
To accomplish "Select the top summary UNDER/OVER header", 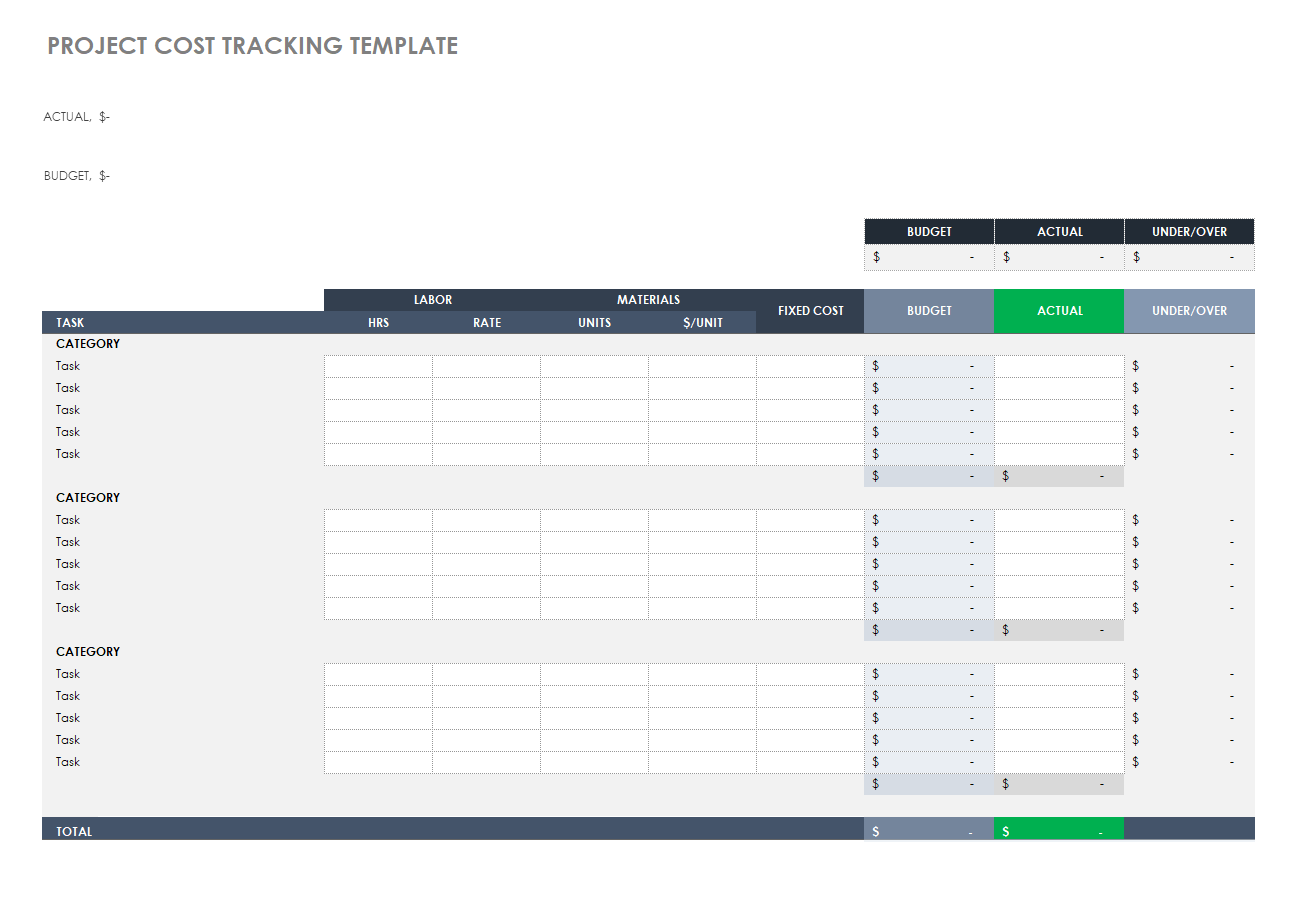I will (x=1189, y=232).
